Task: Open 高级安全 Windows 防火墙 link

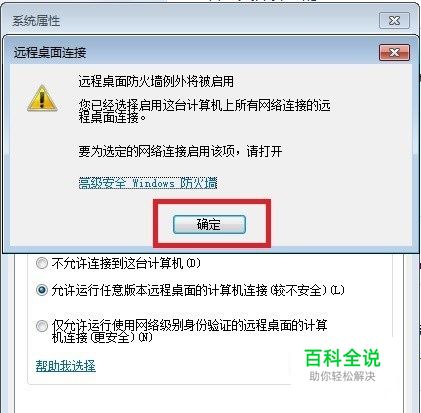Action: [x=148, y=183]
